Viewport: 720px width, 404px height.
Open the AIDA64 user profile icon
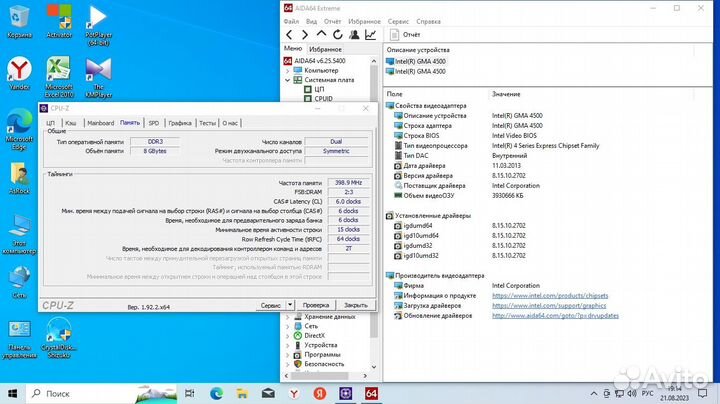click(x=354, y=34)
